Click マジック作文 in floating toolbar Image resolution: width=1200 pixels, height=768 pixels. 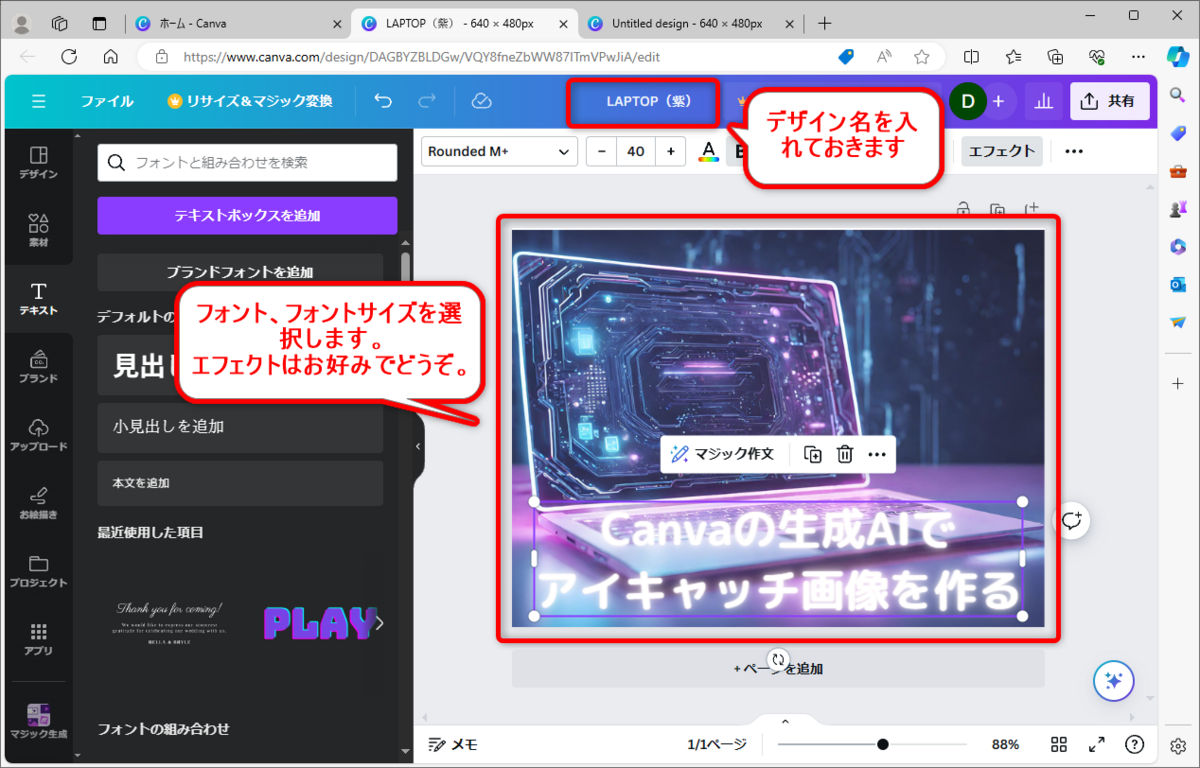coord(723,454)
